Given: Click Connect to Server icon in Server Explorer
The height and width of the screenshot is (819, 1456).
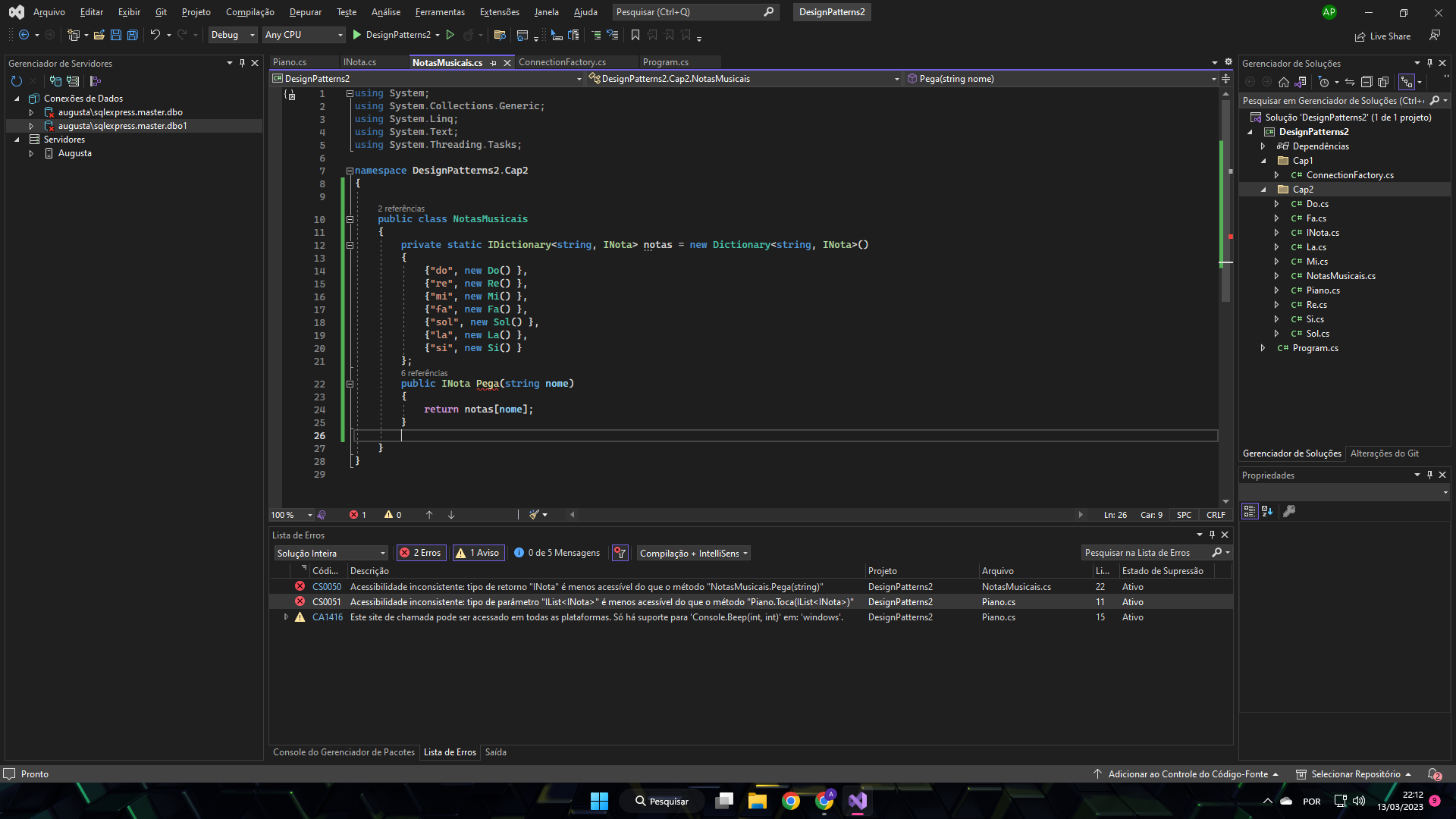Looking at the screenshot, I should point(73,81).
